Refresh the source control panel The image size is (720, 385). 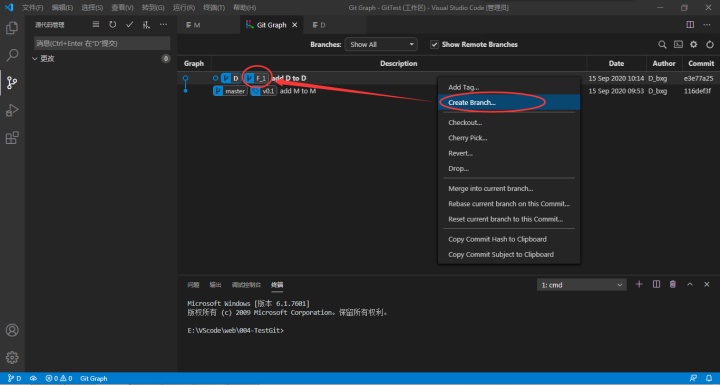click(x=112, y=24)
